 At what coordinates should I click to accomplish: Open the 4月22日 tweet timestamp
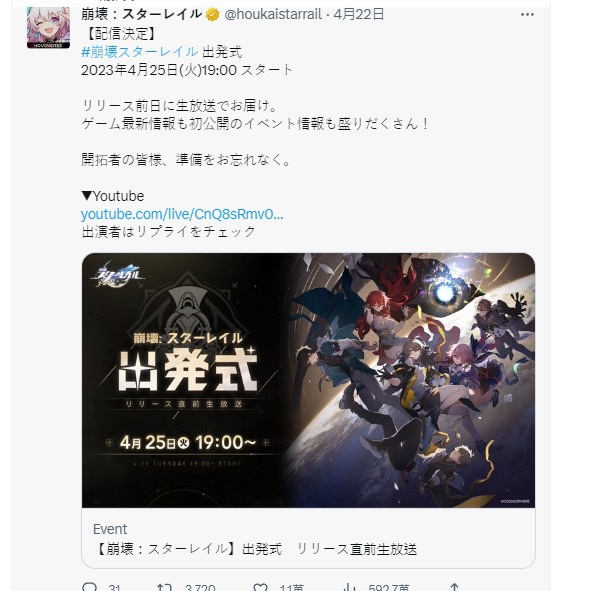[x=358, y=15]
